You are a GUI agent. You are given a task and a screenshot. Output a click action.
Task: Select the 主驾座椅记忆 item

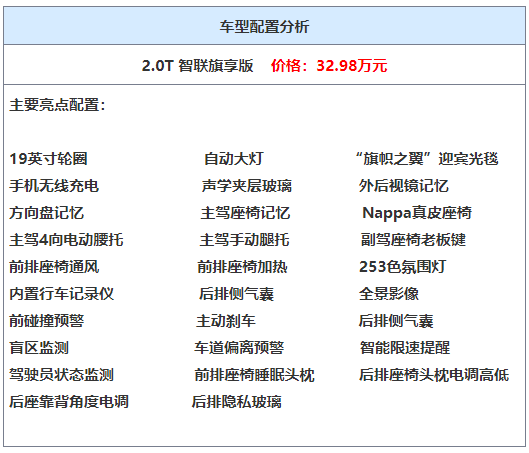[245, 213]
